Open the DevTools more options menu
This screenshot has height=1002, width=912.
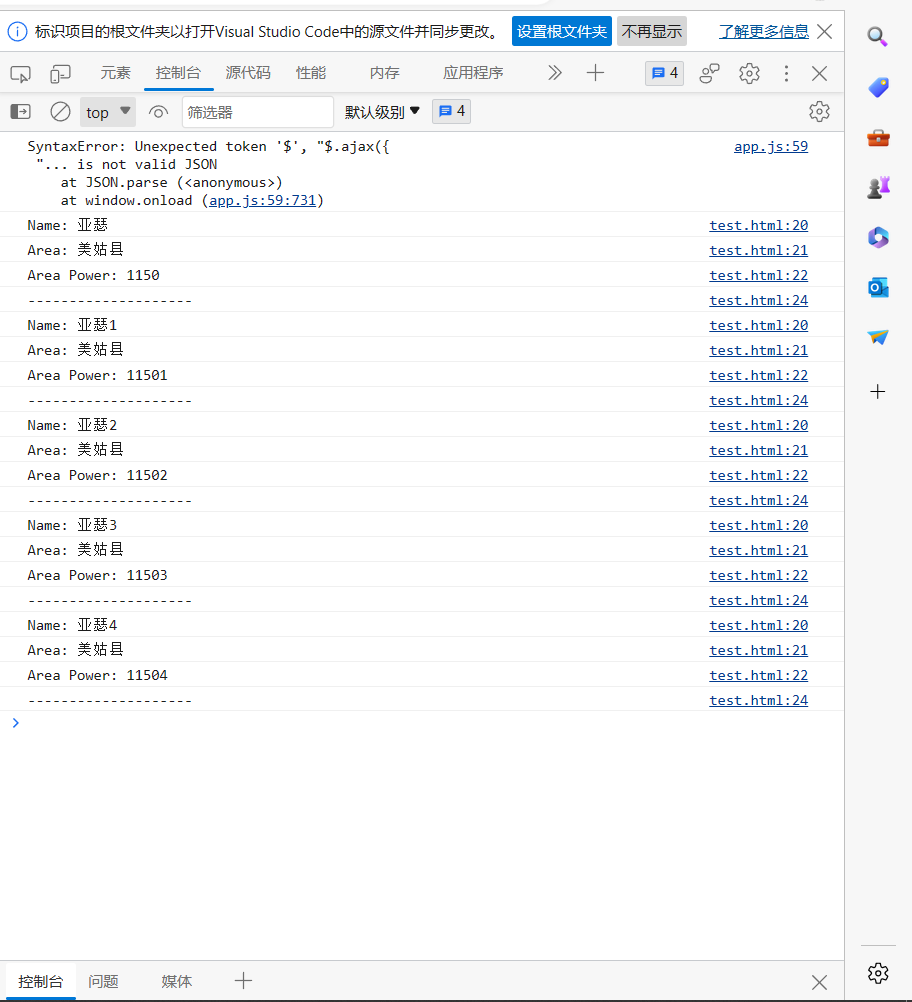point(786,73)
